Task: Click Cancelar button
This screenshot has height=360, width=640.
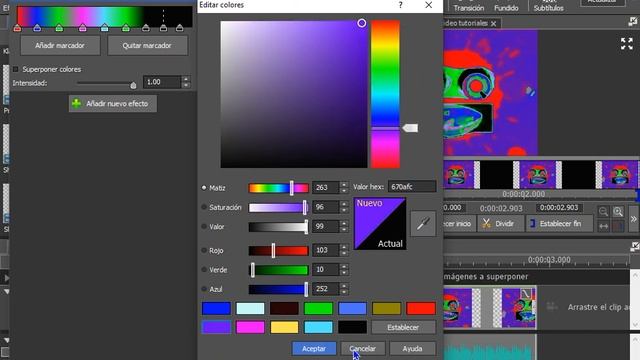Action: point(362,349)
